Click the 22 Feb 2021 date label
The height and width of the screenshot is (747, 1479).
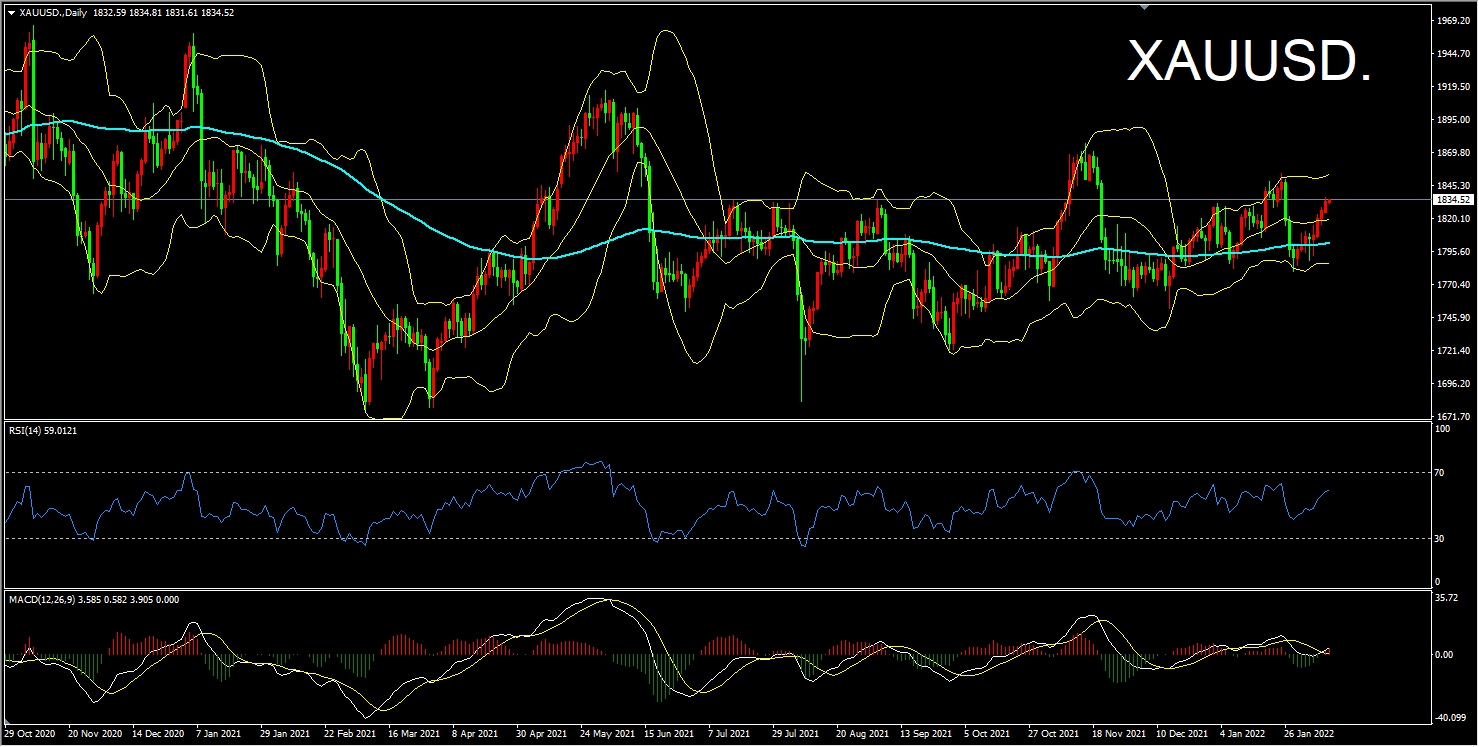click(x=349, y=734)
